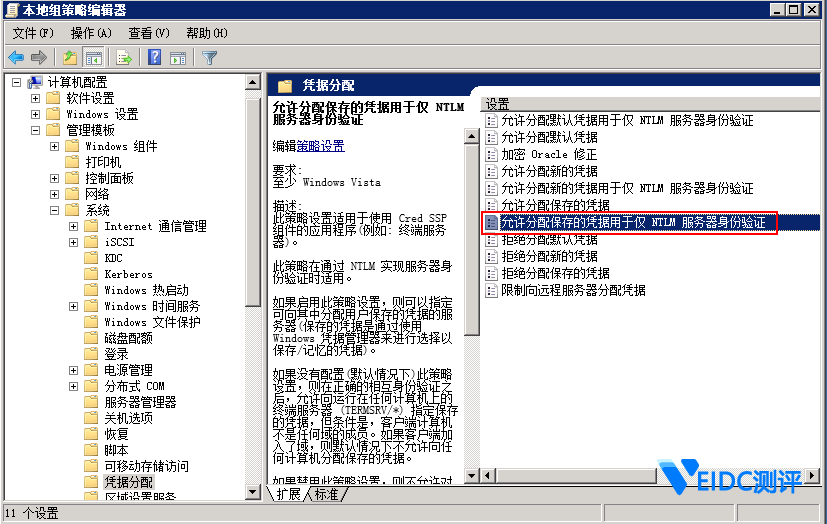Click the Filter funnel toolbar icon

coord(209,58)
